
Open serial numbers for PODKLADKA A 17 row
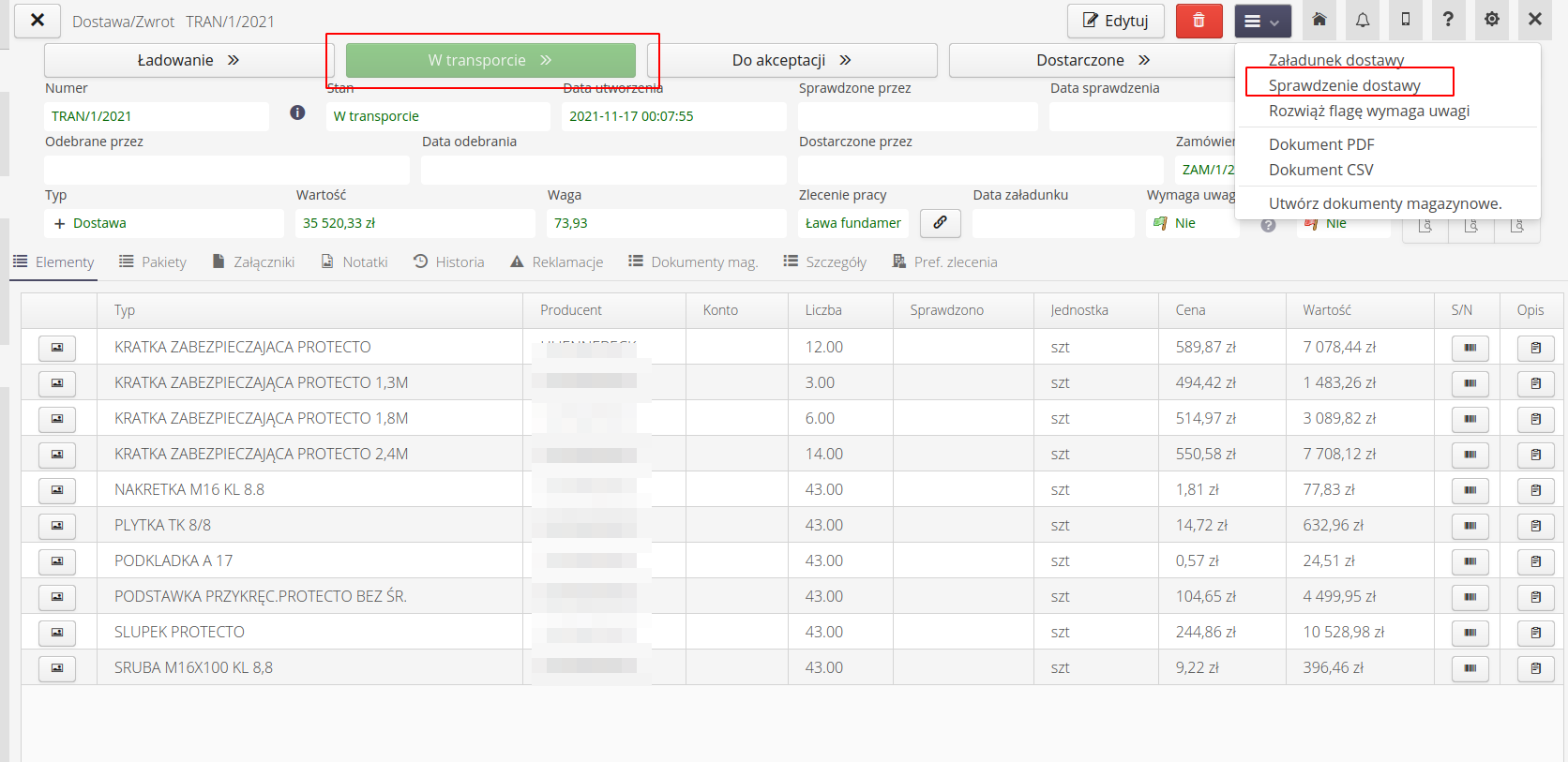tap(1470, 561)
